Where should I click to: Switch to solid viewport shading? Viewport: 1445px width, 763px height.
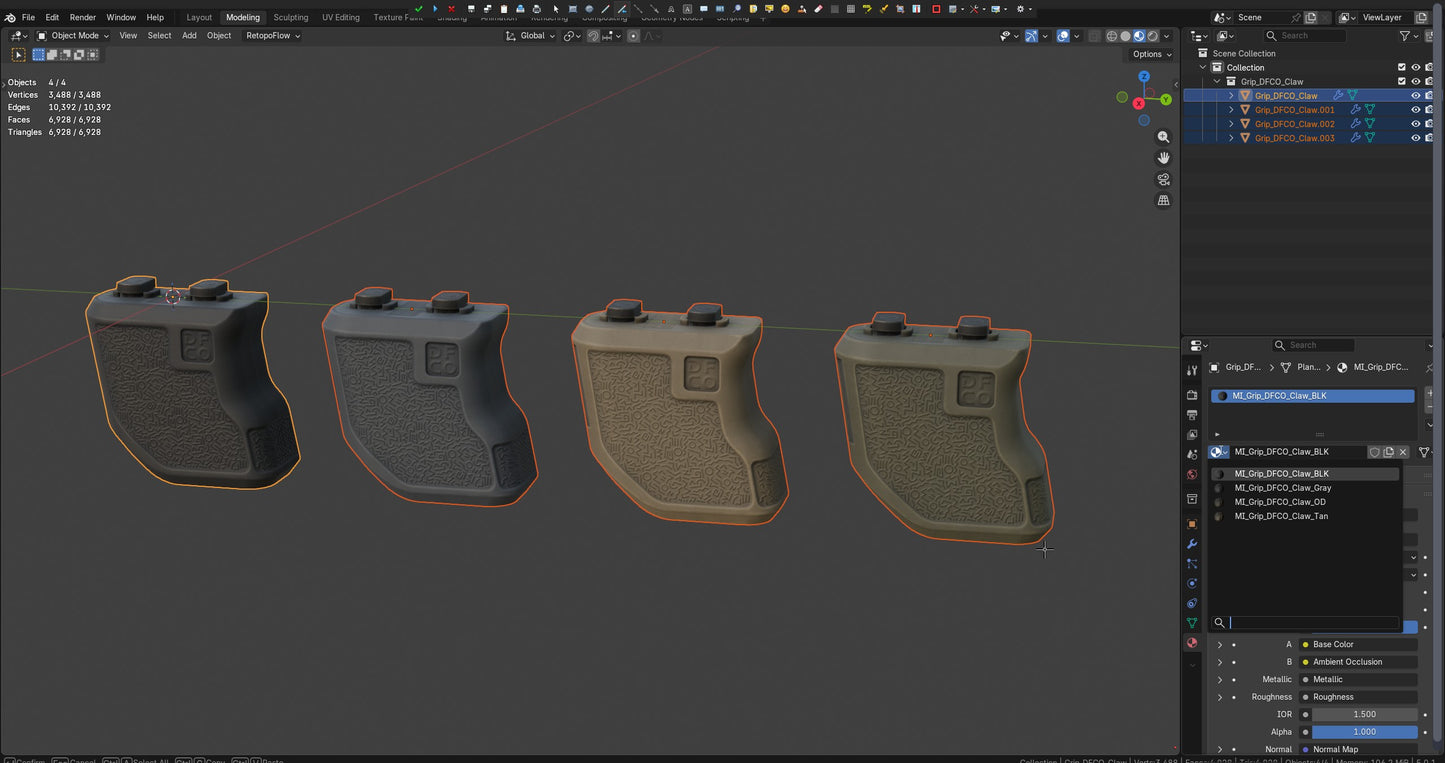pos(1125,36)
